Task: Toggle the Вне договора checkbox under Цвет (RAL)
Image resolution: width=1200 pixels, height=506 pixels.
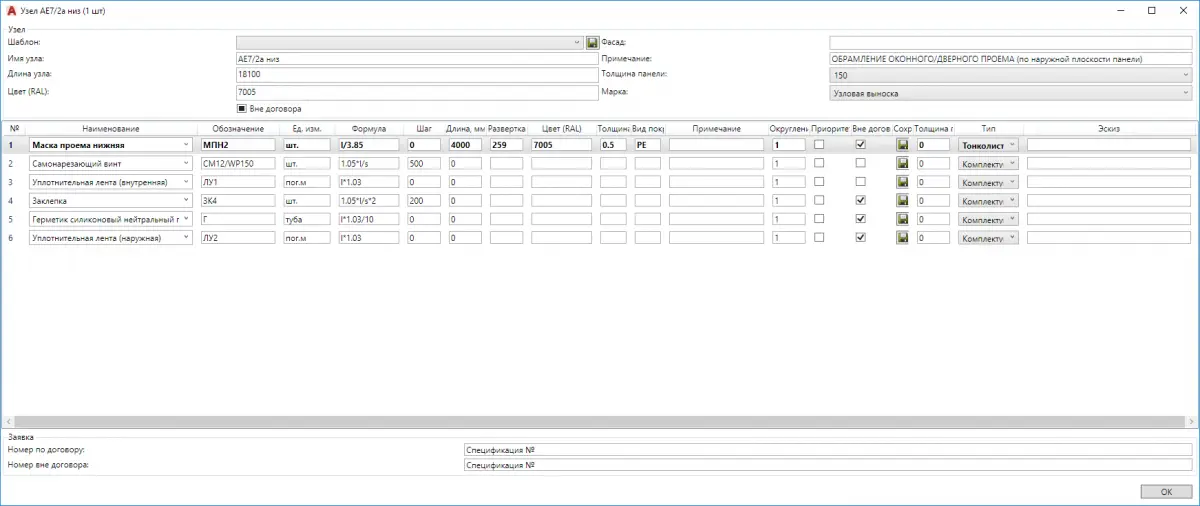Action: (241, 108)
